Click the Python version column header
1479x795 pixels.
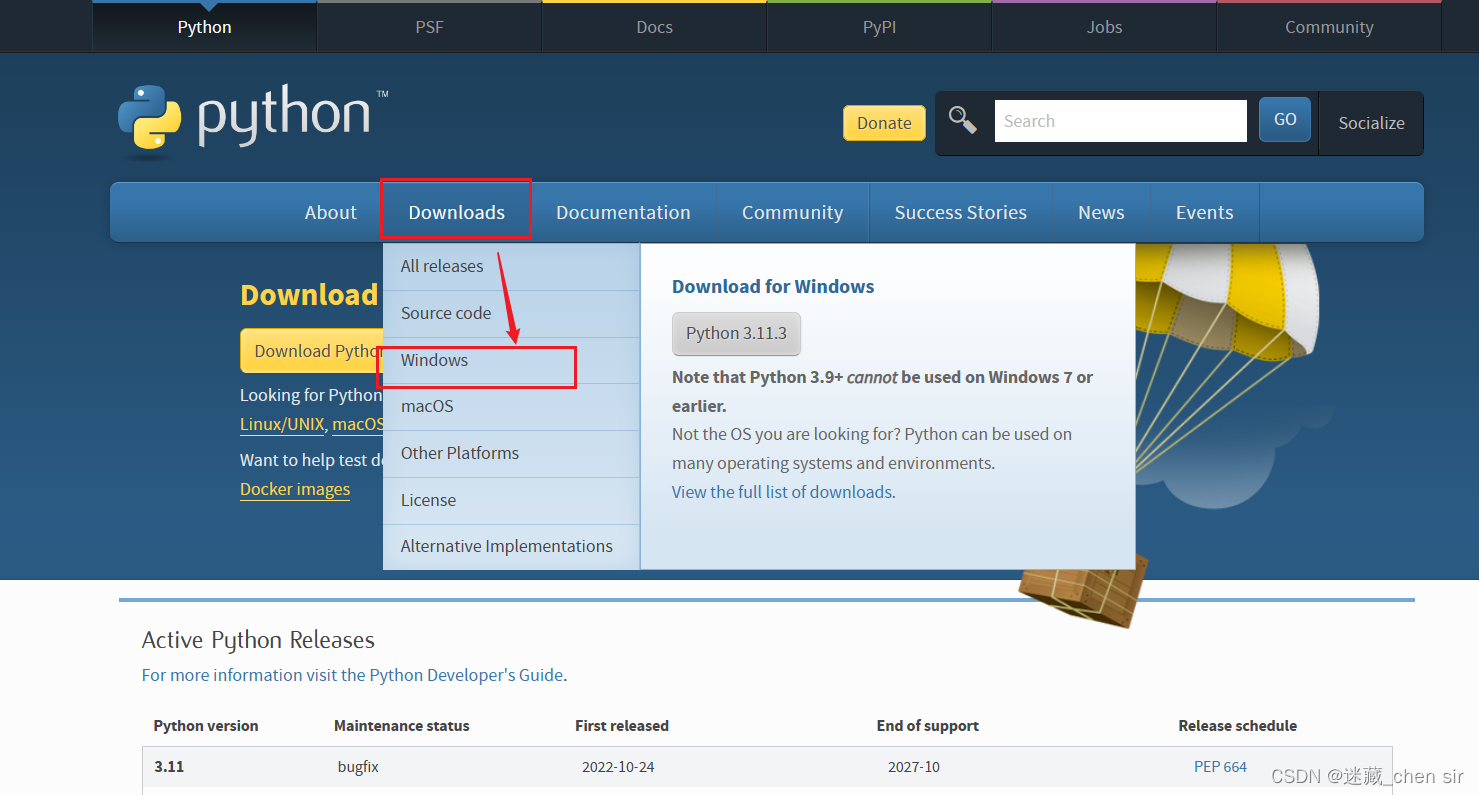tap(206, 726)
